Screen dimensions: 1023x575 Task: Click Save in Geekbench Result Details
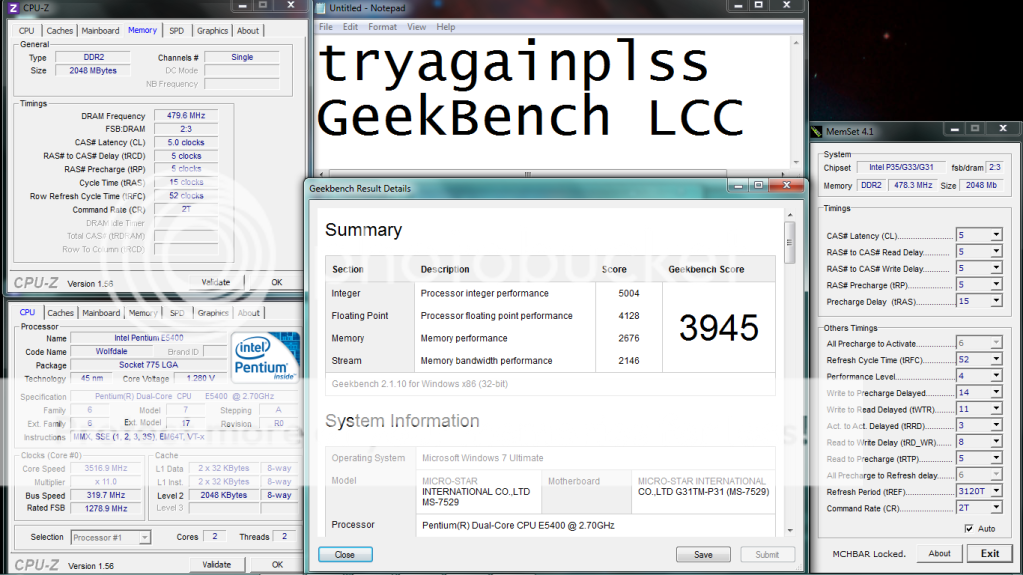pos(703,555)
